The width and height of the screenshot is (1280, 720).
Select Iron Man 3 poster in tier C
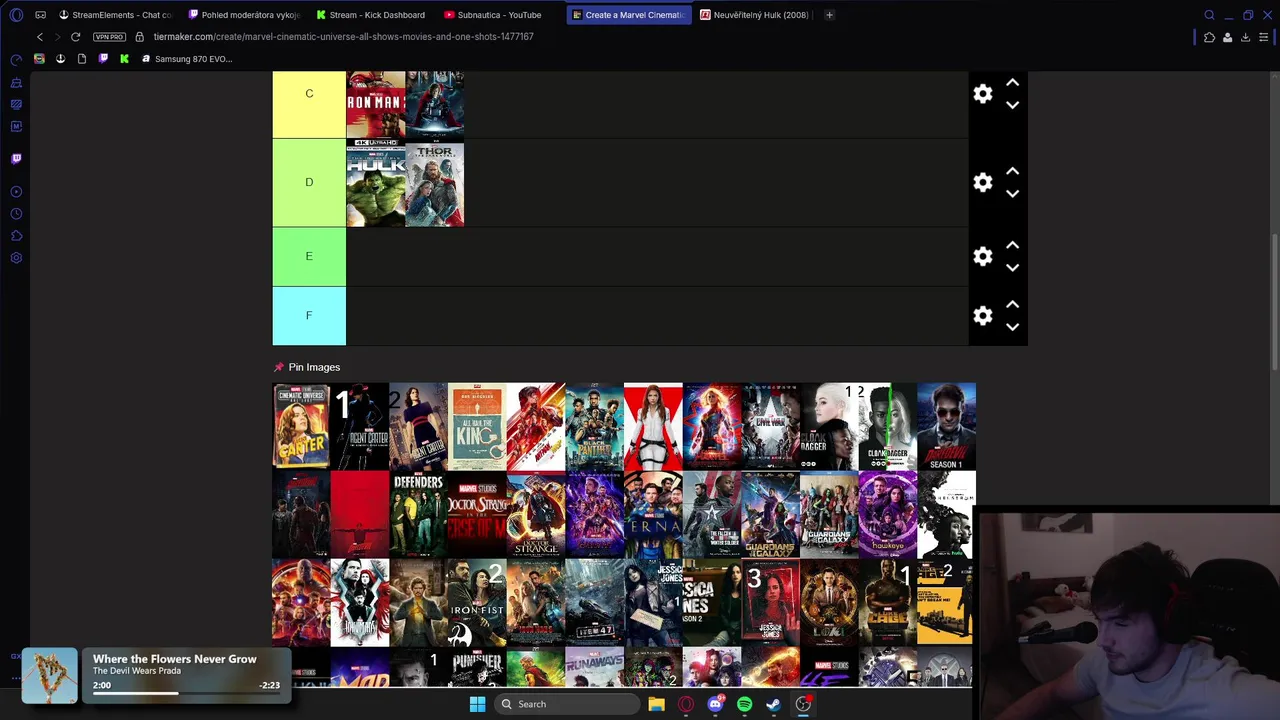[x=376, y=104]
